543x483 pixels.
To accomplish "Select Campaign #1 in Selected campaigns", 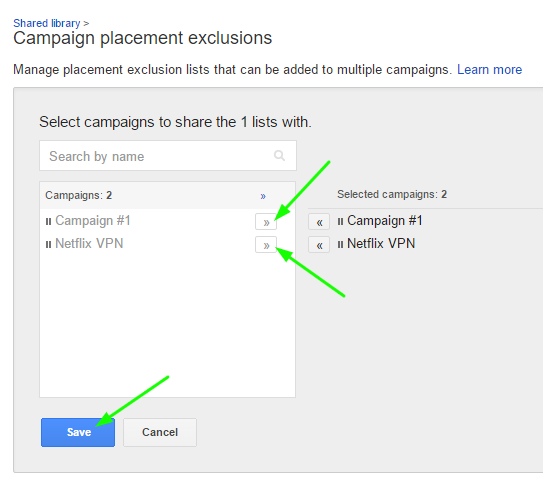I will 385,221.
